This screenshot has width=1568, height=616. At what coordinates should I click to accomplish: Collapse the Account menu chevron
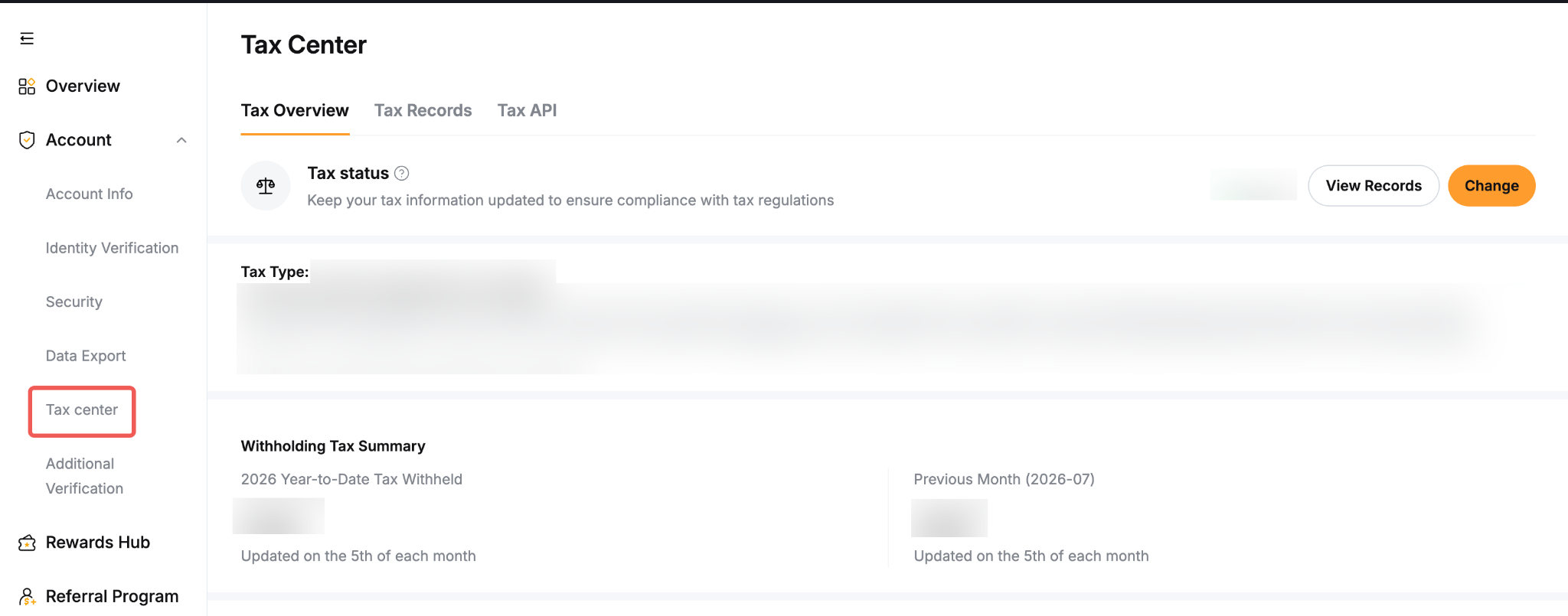(x=181, y=140)
